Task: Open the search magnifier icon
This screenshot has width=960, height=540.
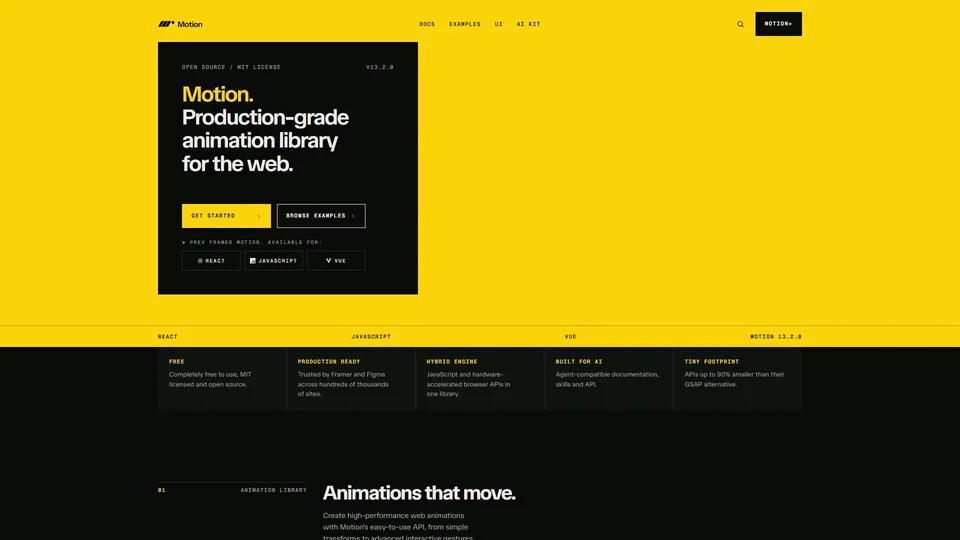Action: tap(740, 24)
